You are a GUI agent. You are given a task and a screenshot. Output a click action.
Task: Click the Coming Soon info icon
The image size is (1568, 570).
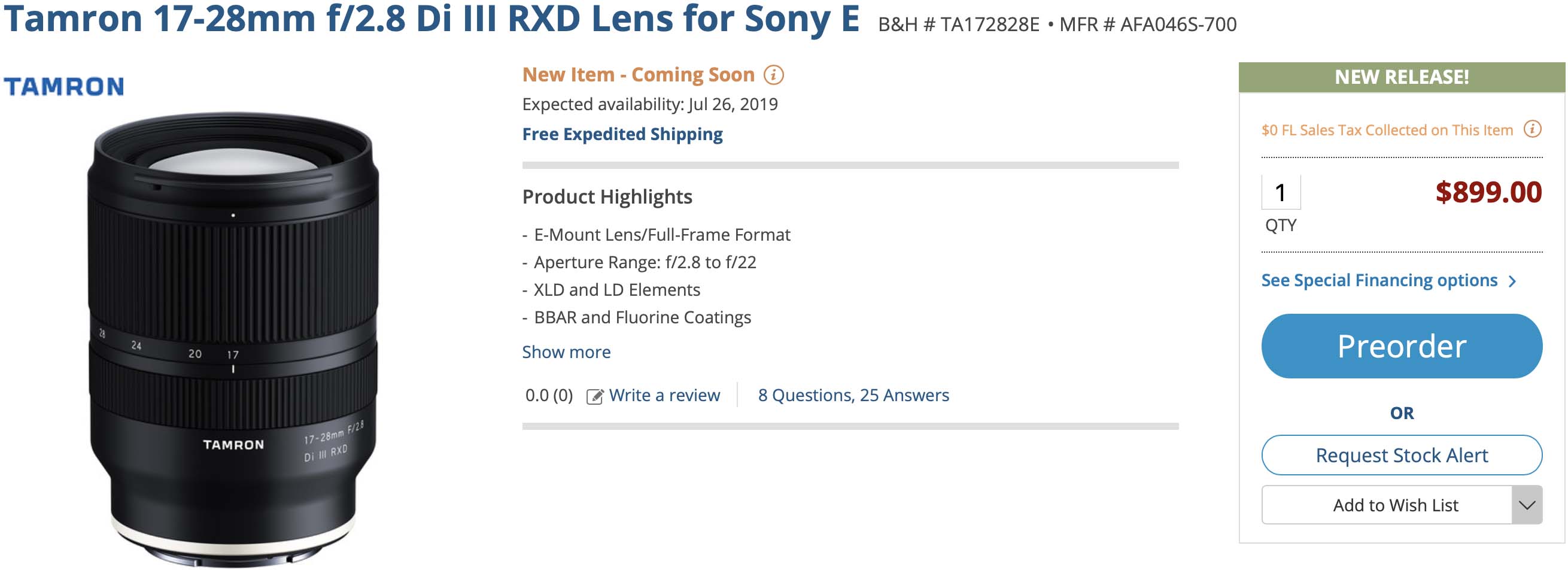773,75
